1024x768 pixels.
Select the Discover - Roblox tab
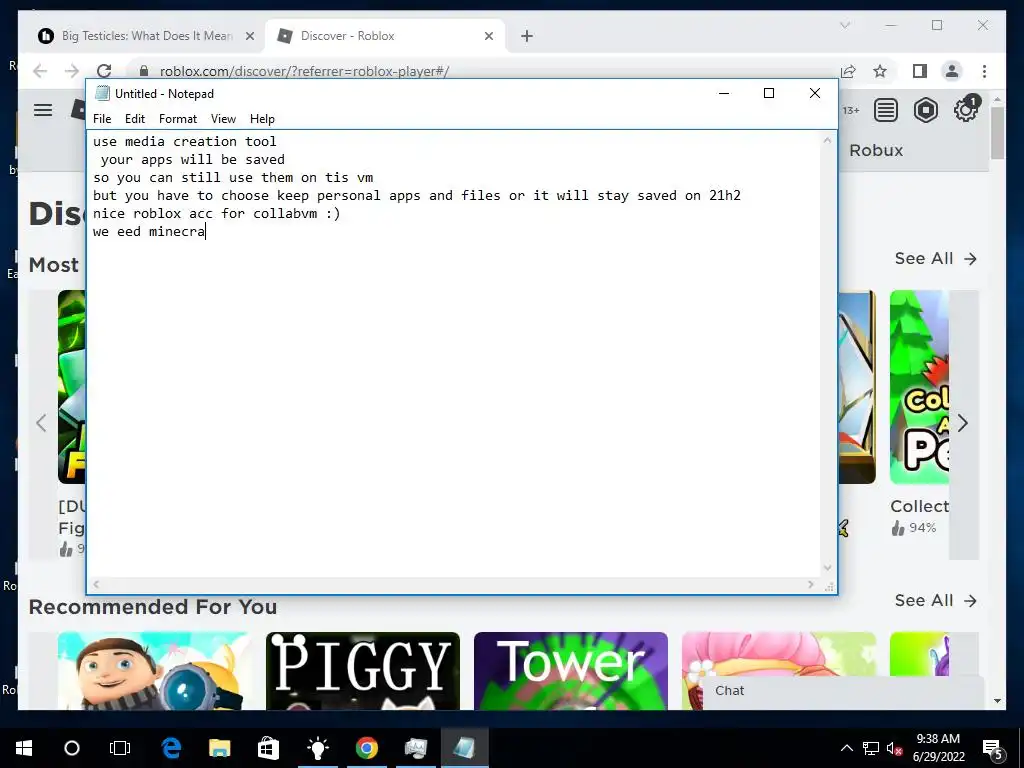coord(385,36)
